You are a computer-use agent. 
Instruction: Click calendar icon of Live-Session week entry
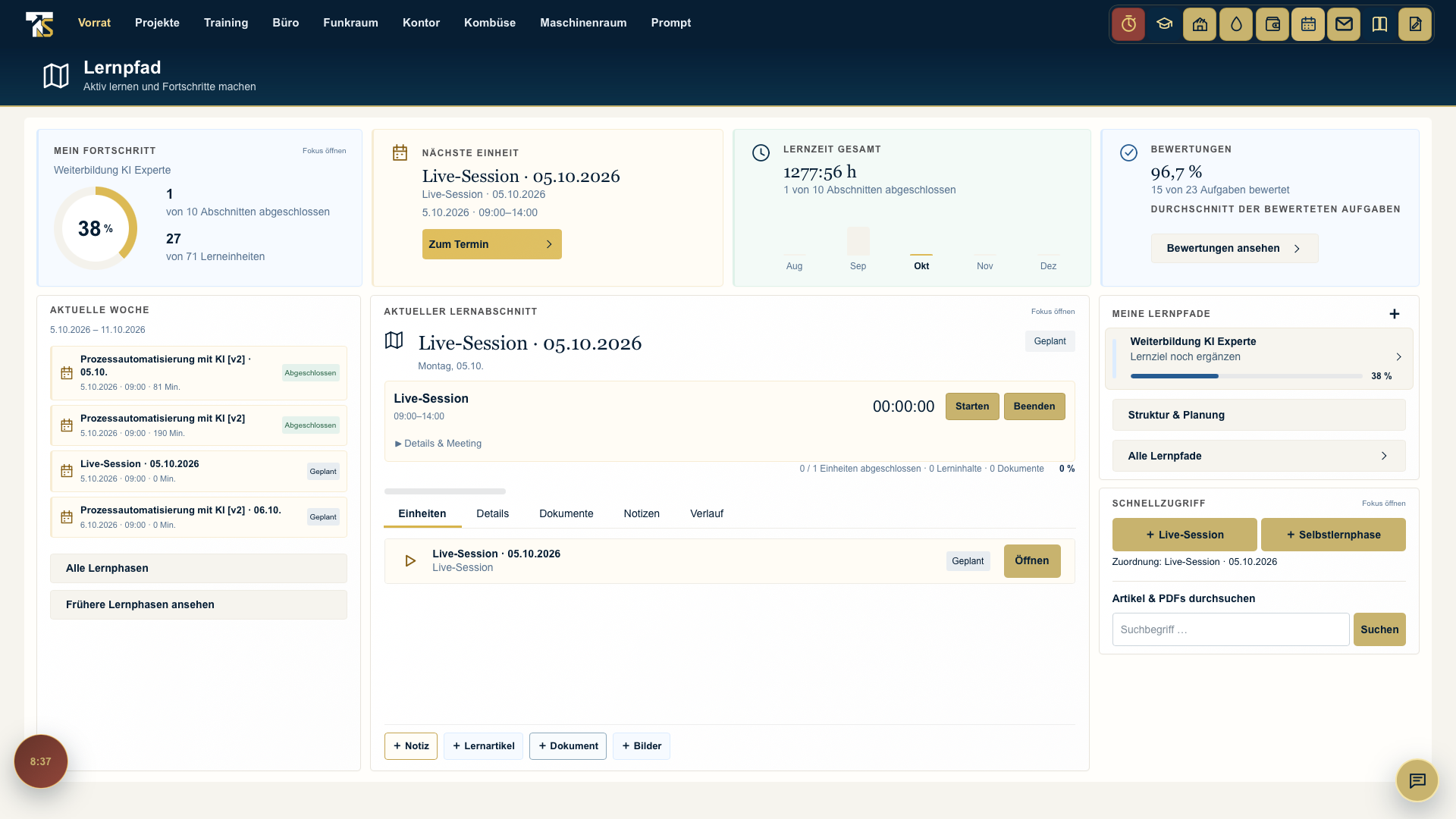point(67,471)
